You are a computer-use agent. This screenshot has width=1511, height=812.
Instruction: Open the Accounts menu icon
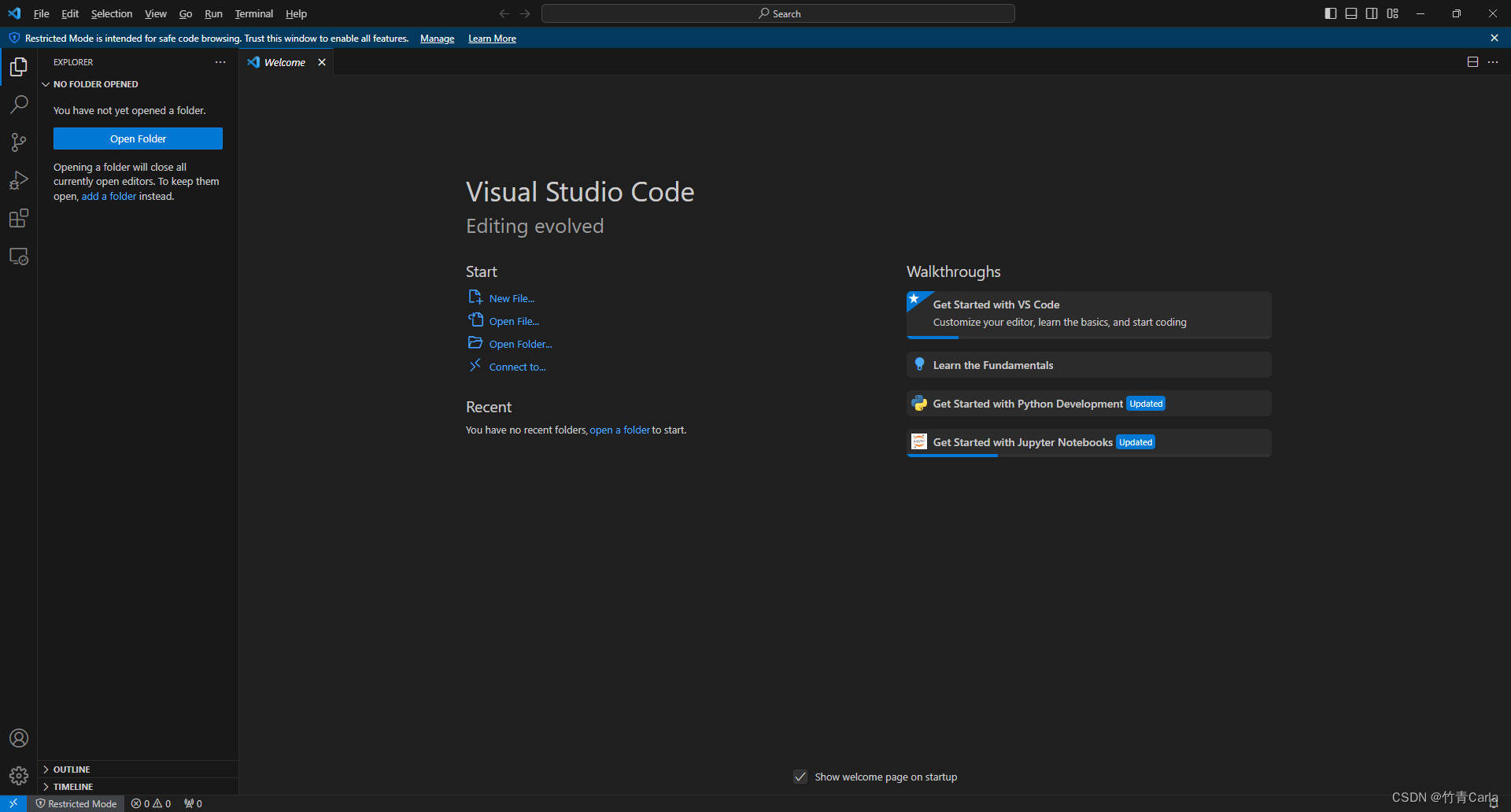19,738
